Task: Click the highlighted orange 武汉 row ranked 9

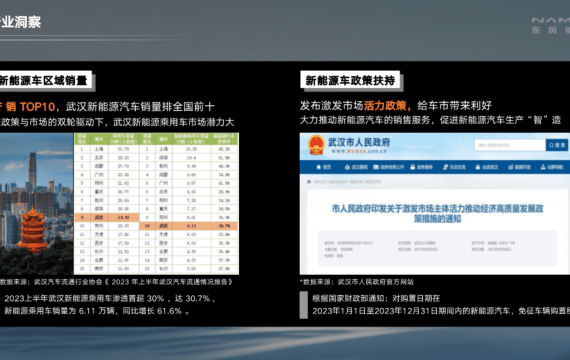Action: (107, 217)
